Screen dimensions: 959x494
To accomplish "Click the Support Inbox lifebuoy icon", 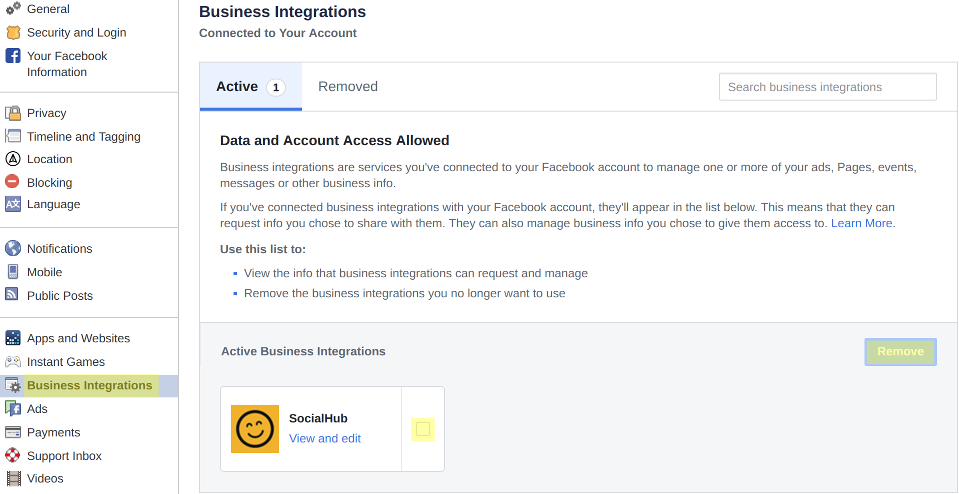I will (13, 456).
